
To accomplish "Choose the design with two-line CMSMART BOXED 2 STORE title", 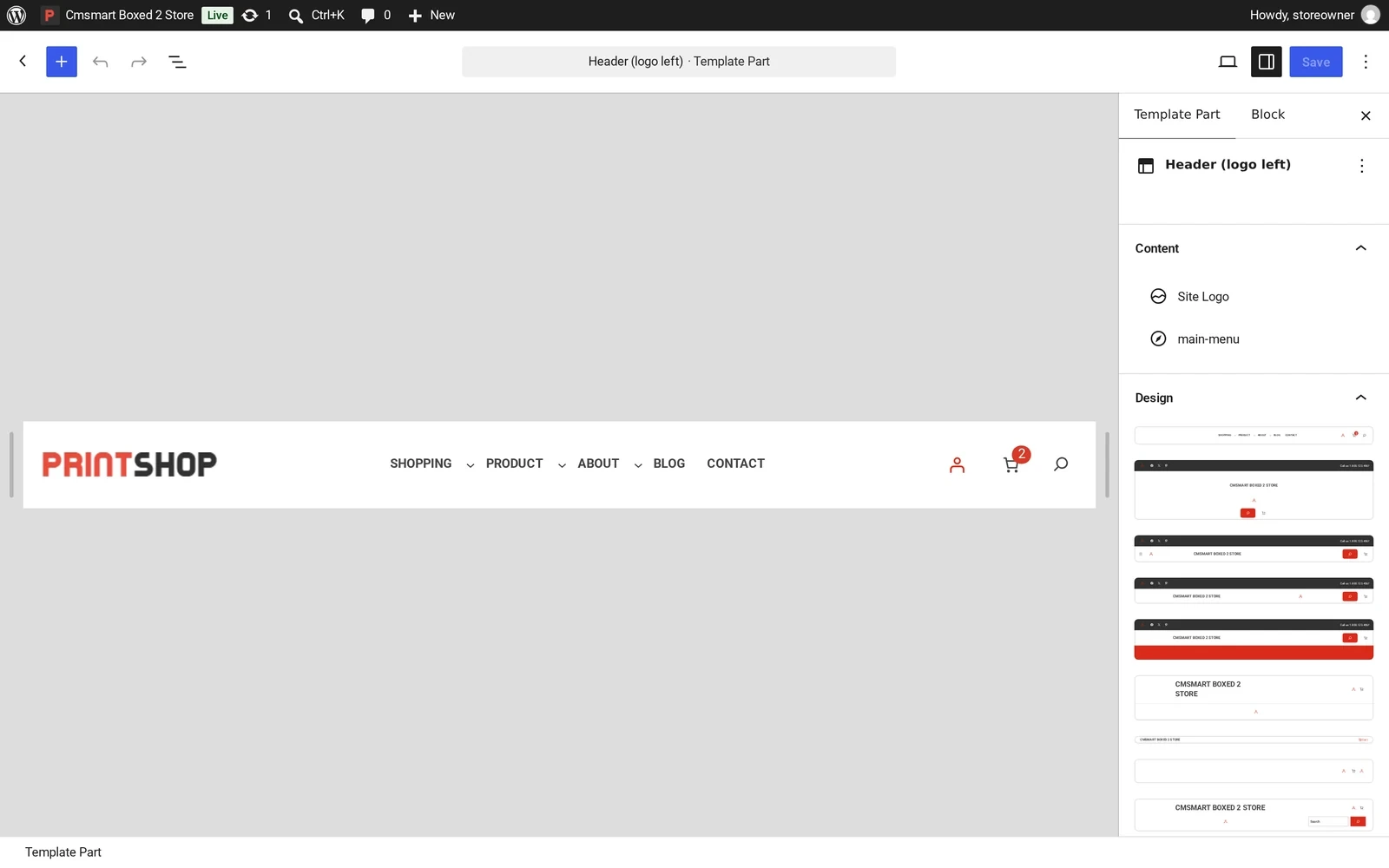I will [1254, 698].
